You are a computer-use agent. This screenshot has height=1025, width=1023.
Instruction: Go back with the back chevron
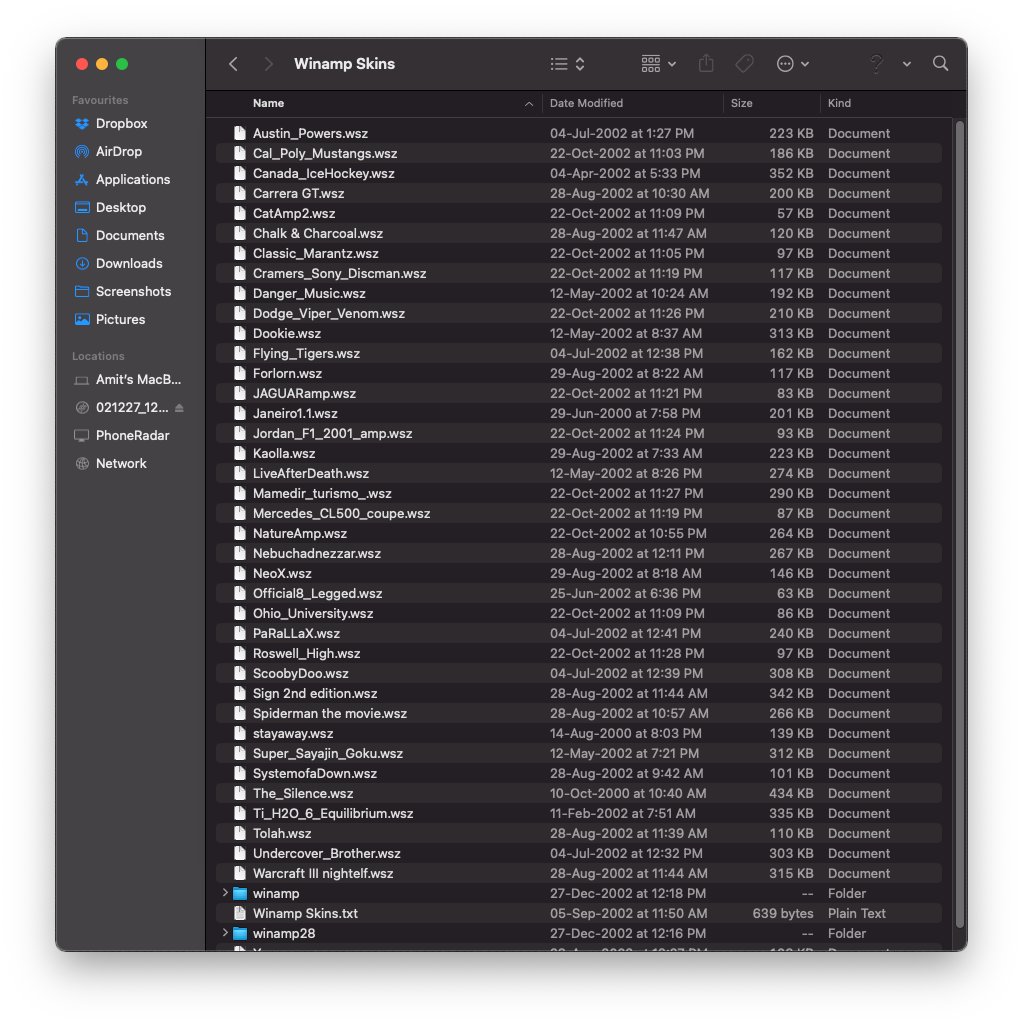click(233, 64)
